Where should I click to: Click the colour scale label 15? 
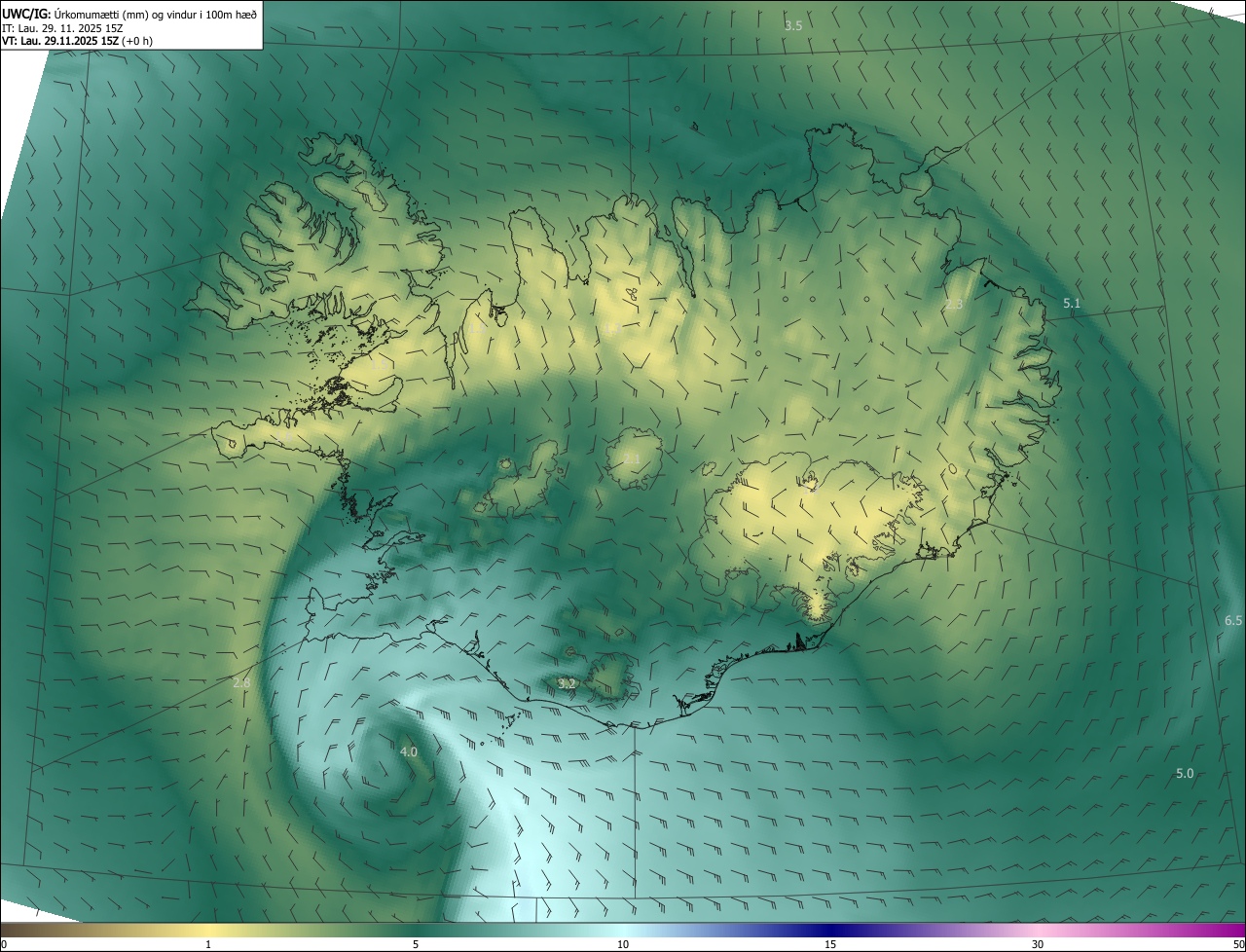pos(830,944)
